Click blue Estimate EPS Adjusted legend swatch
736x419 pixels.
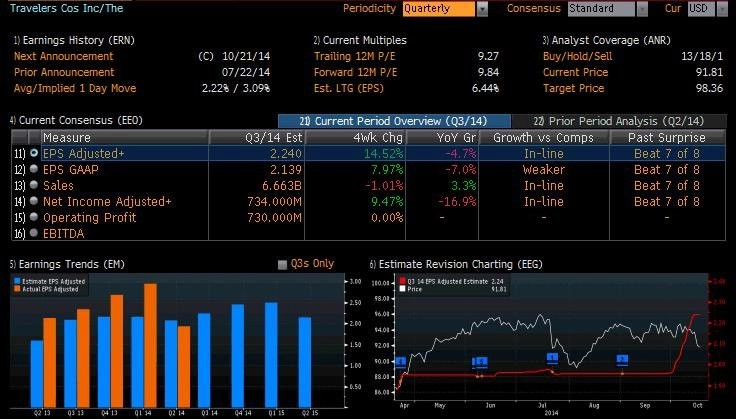[17, 282]
